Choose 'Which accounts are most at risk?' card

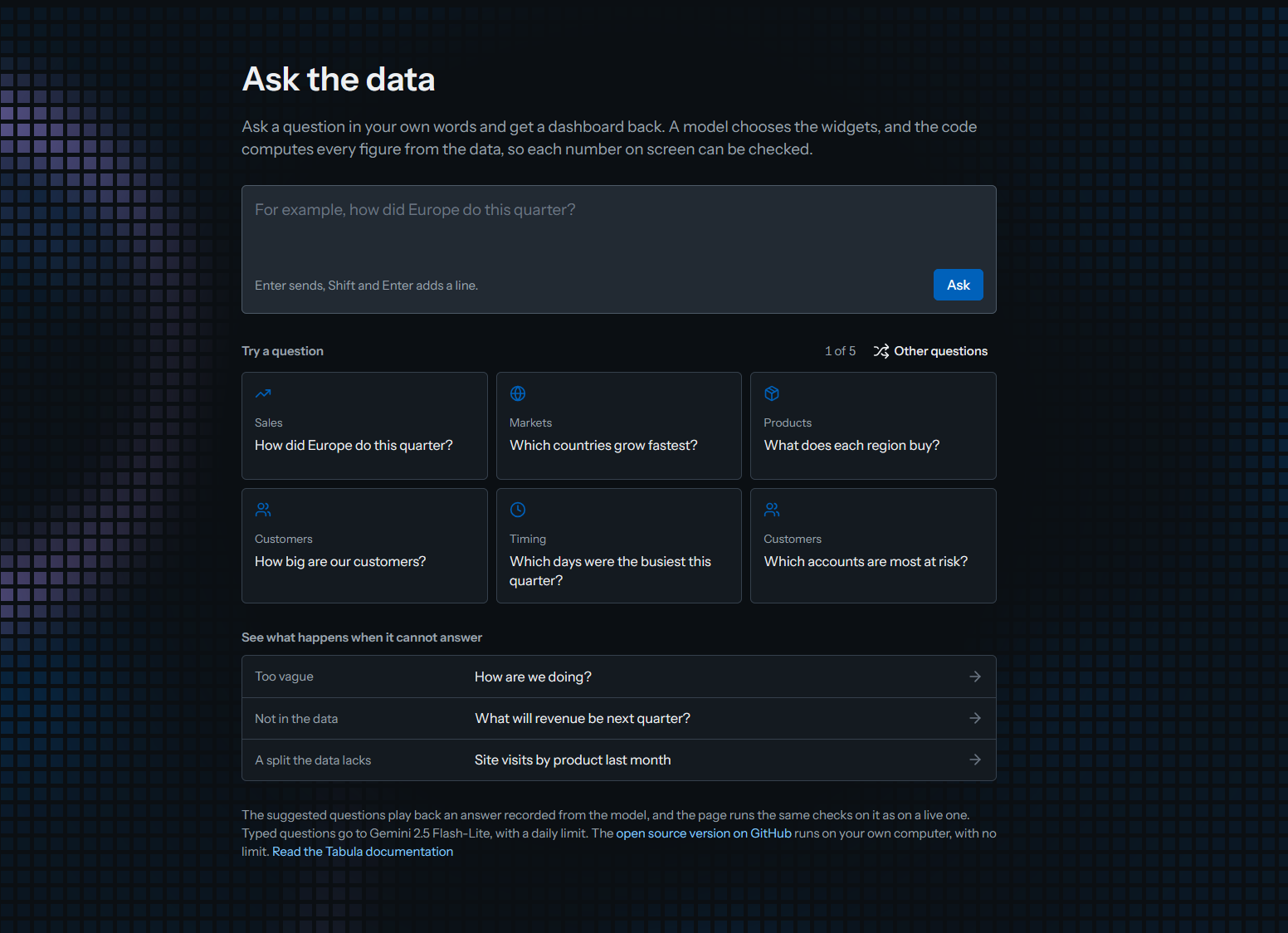pyautogui.click(x=873, y=545)
